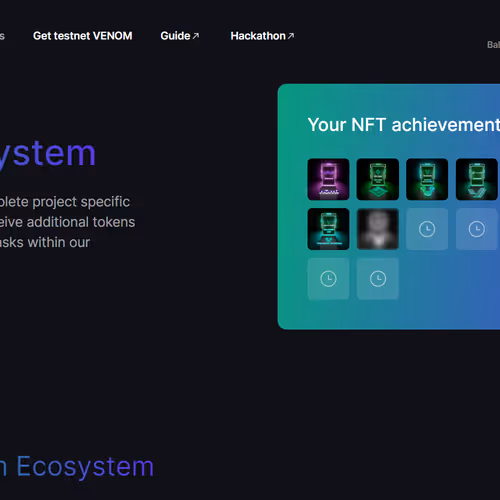This screenshot has width=500, height=500.
Task: Open the Hackathon external link
Action: click(x=262, y=36)
